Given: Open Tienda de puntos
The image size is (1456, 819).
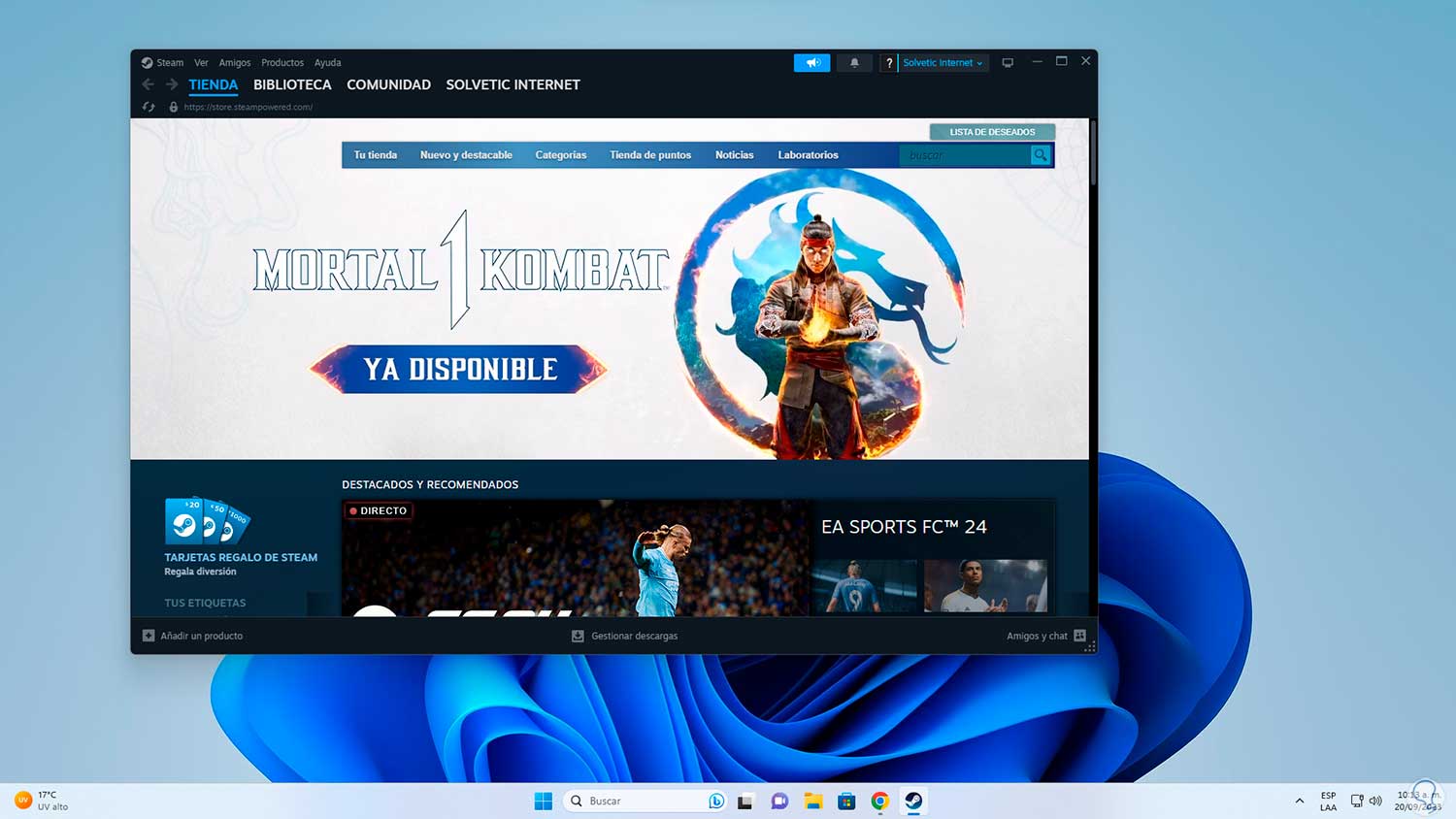Looking at the screenshot, I should pos(650,155).
